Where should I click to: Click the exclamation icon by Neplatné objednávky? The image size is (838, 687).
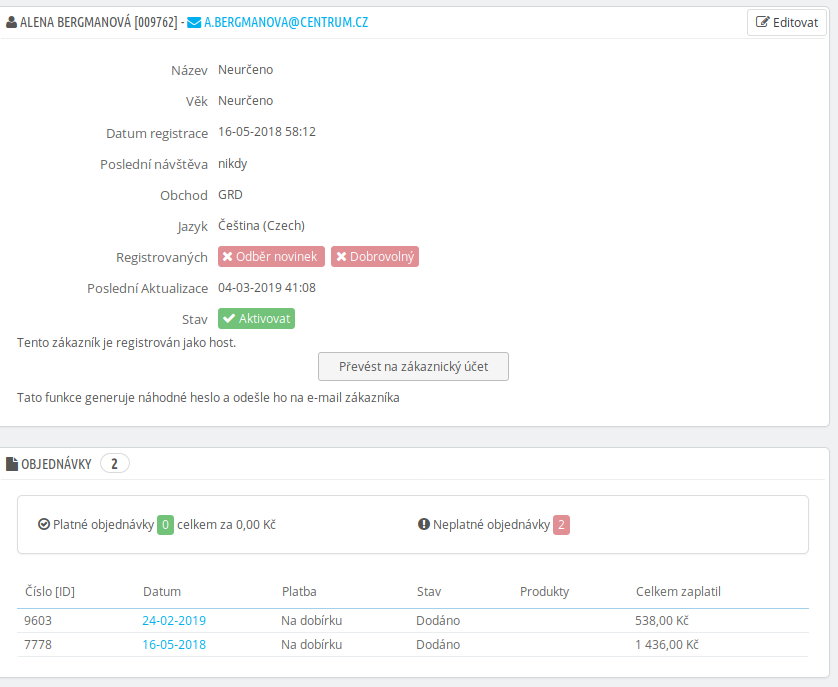coord(423,524)
